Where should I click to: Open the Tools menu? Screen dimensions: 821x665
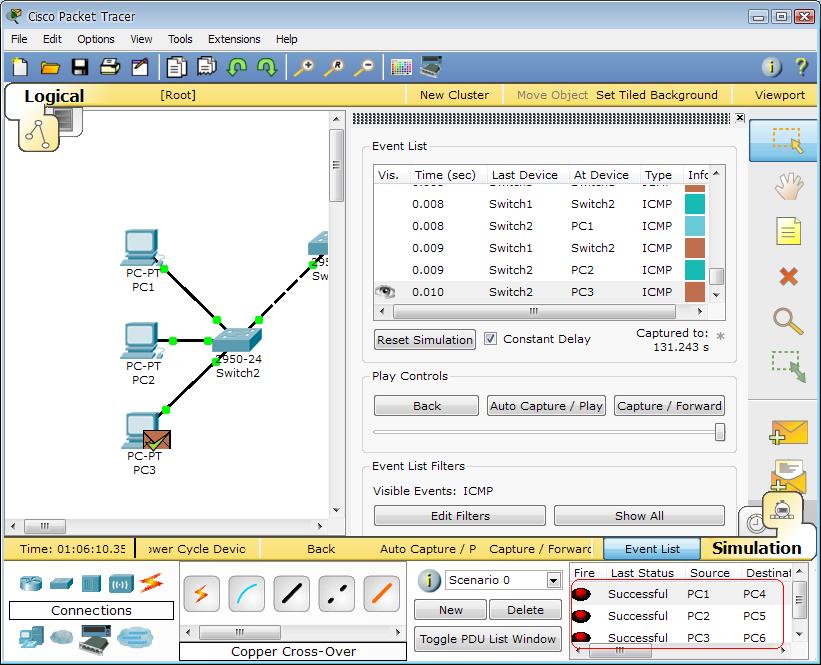point(180,39)
